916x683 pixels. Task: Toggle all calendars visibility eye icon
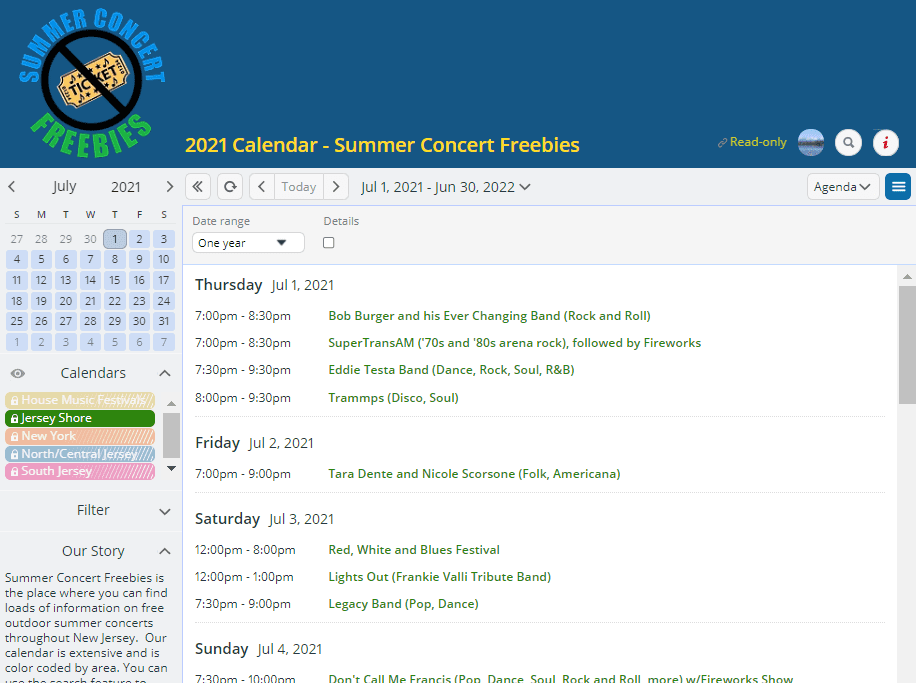(17, 373)
